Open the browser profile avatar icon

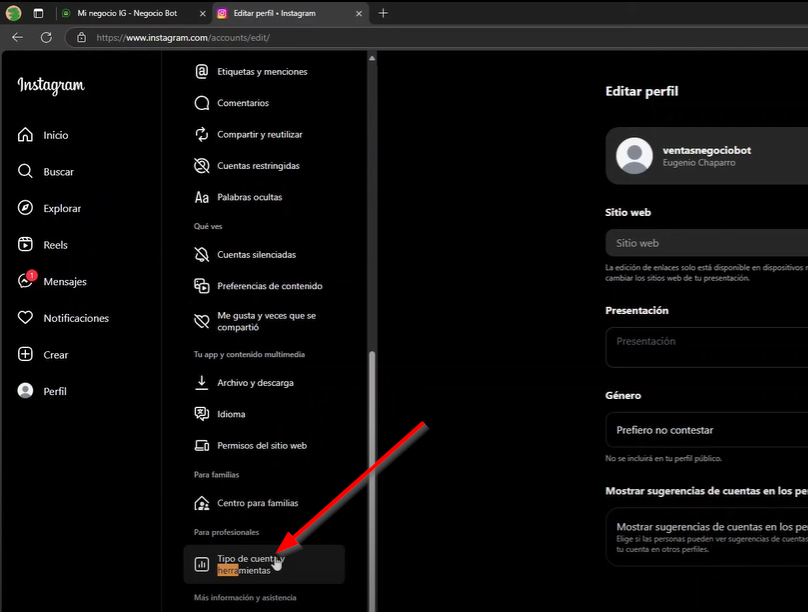(x=13, y=13)
